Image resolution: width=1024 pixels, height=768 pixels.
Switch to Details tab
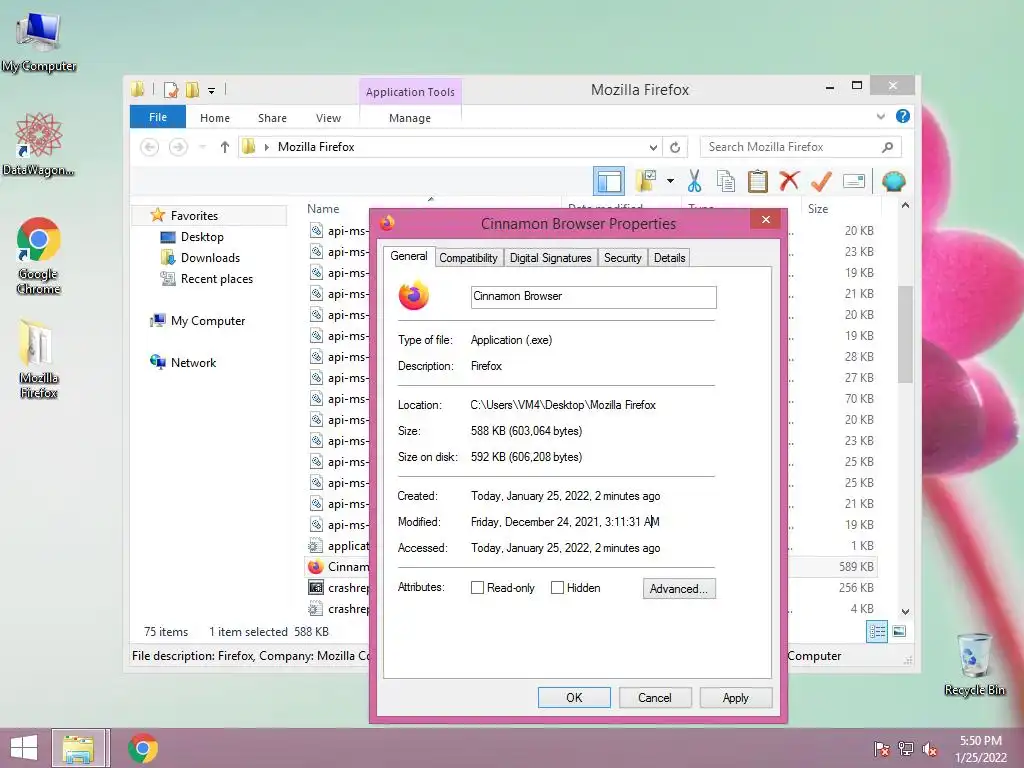669,258
